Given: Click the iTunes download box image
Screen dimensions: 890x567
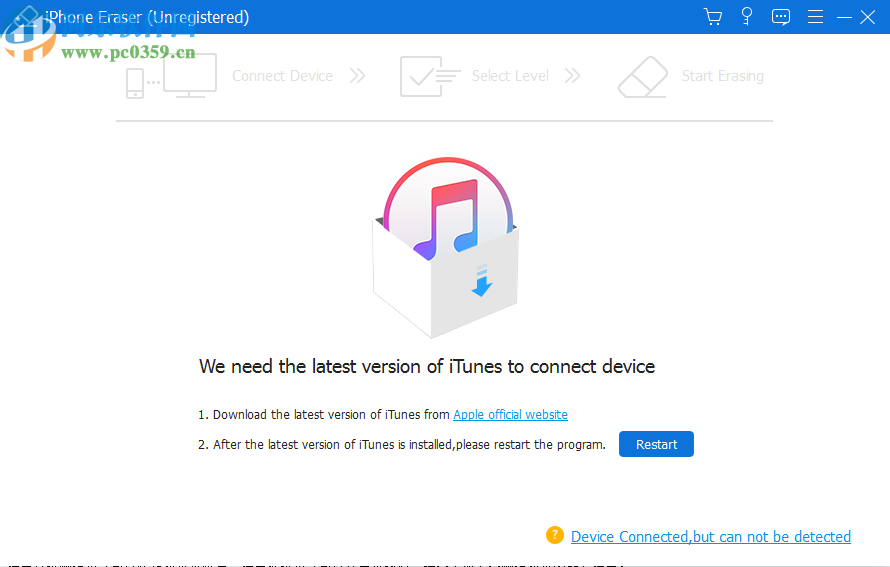Looking at the screenshot, I should pyautogui.click(x=446, y=250).
